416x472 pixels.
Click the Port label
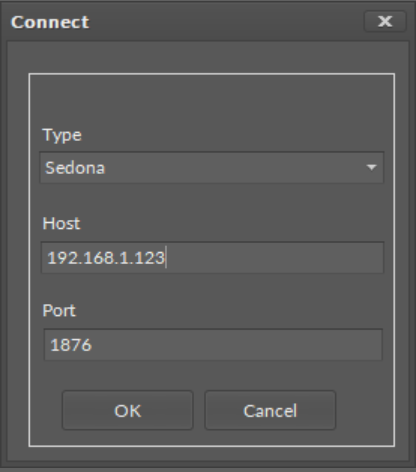[x=59, y=311]
